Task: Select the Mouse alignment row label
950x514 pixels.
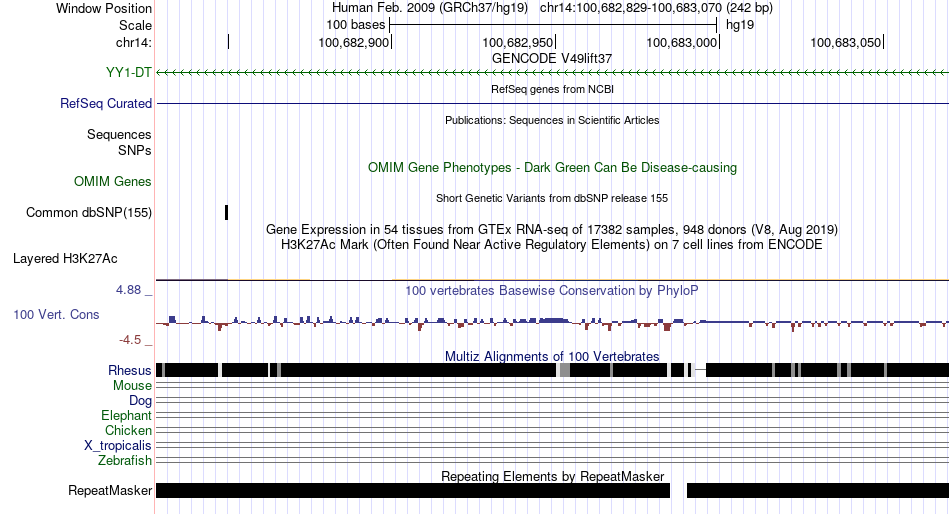Action: click(132, 385)
